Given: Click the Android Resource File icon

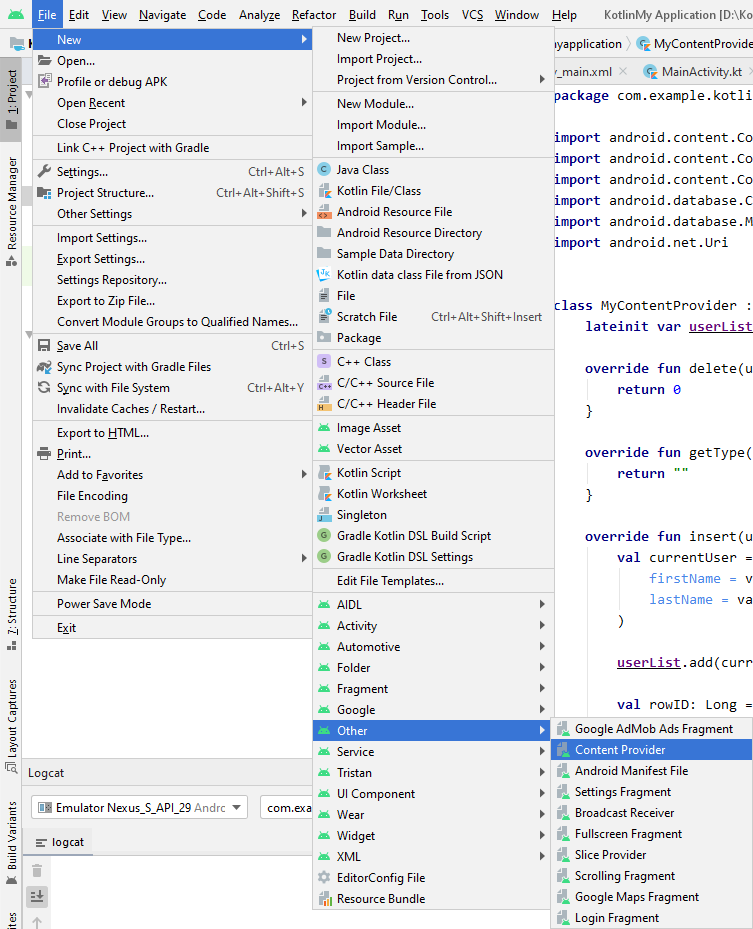Looking at the screenshot, I should [x=324, y=212].
